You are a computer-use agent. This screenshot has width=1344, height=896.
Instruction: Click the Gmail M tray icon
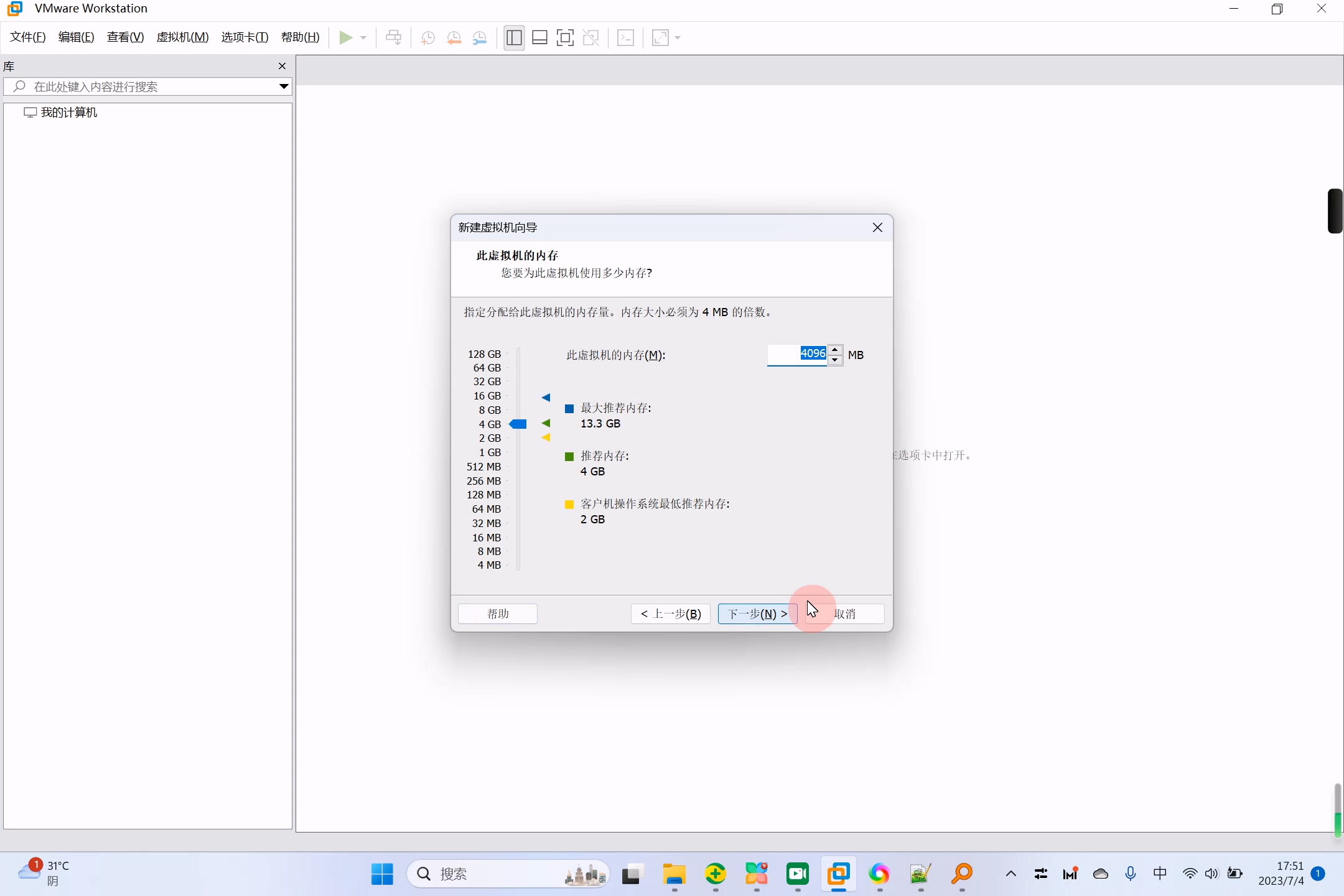pos(1070,874)
